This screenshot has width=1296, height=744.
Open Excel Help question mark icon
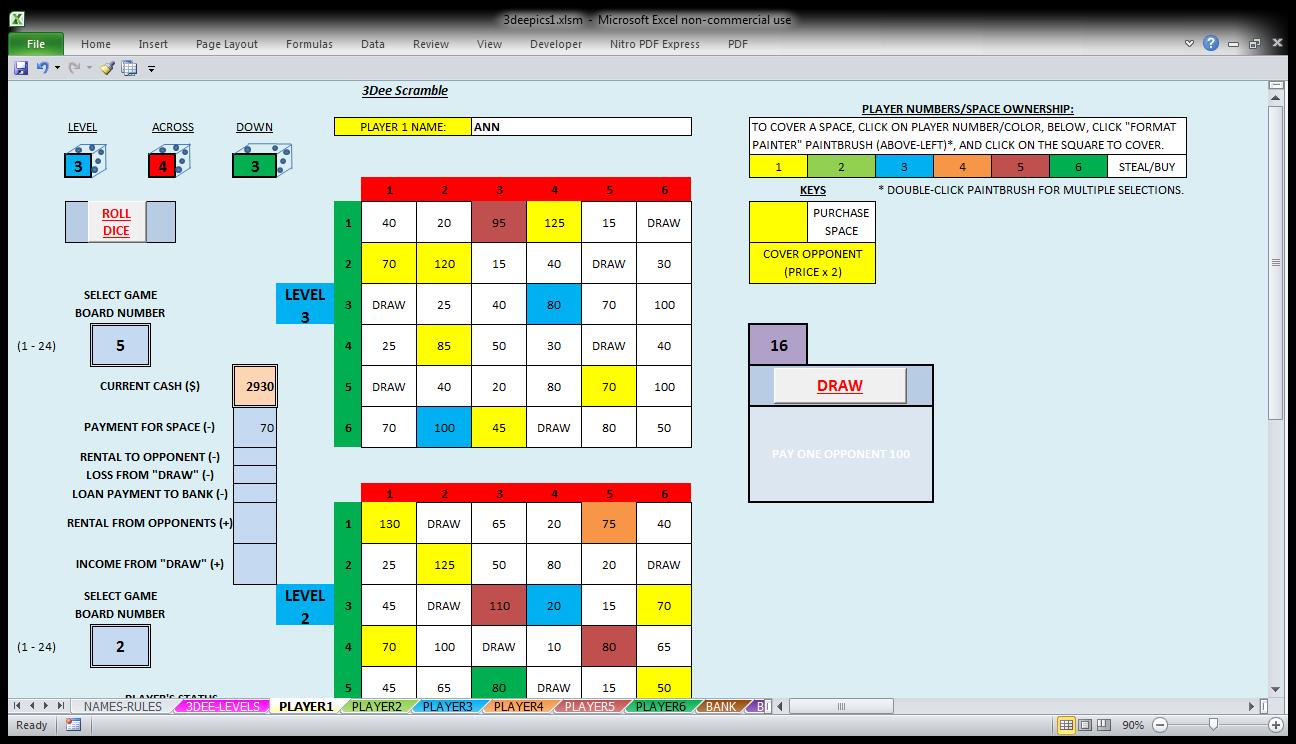click(1211, 44)
